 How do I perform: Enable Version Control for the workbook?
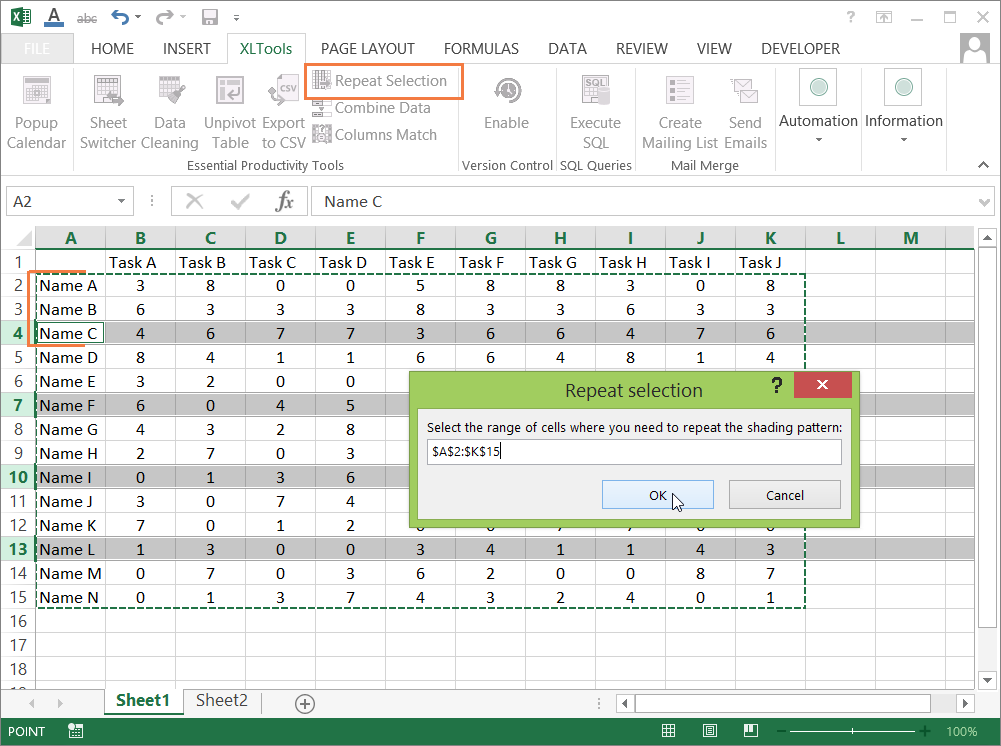[506, 110]
